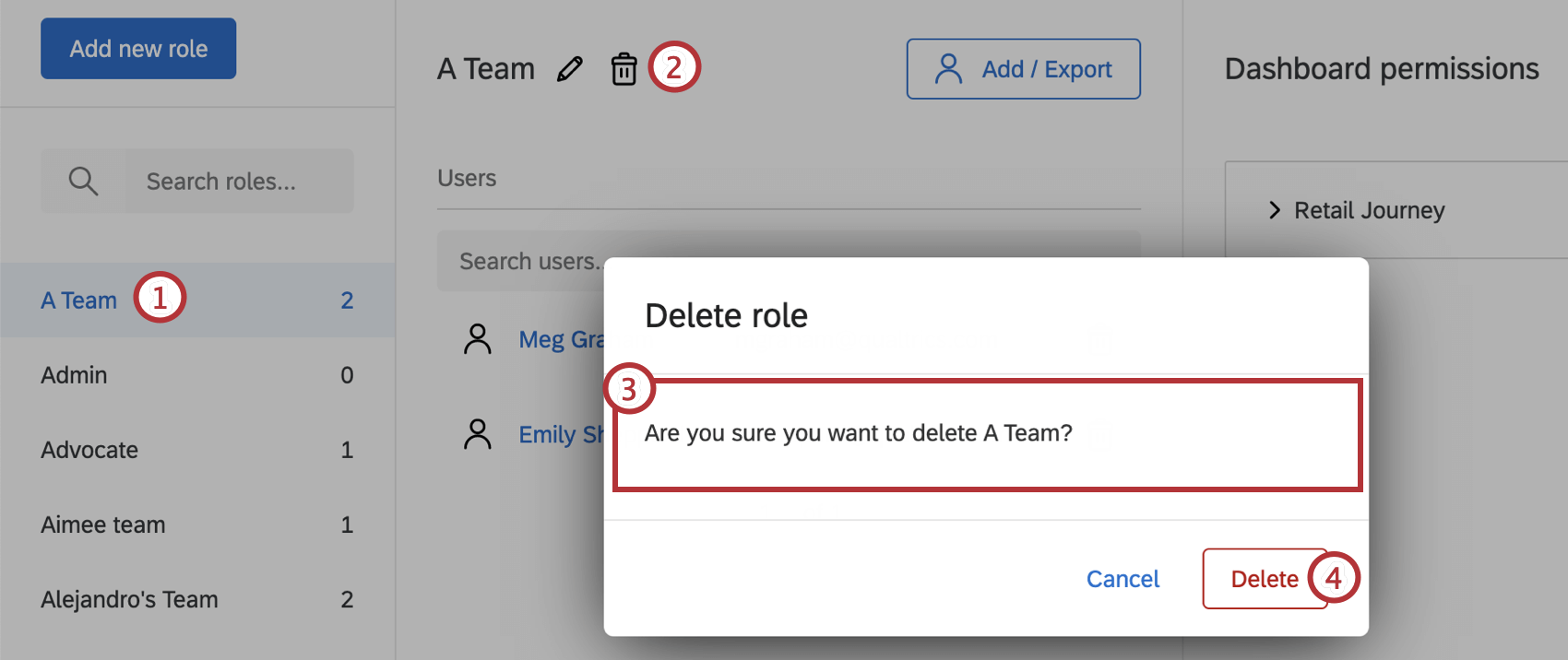
Task: Select the A Team role
Action: tap(79, 301)
